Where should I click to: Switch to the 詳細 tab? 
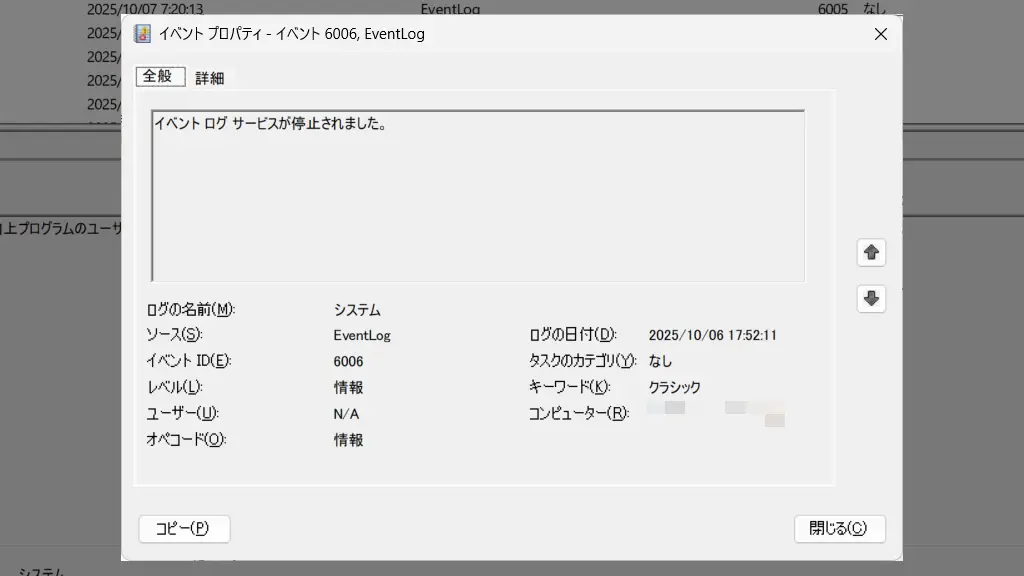pos(210,77)
